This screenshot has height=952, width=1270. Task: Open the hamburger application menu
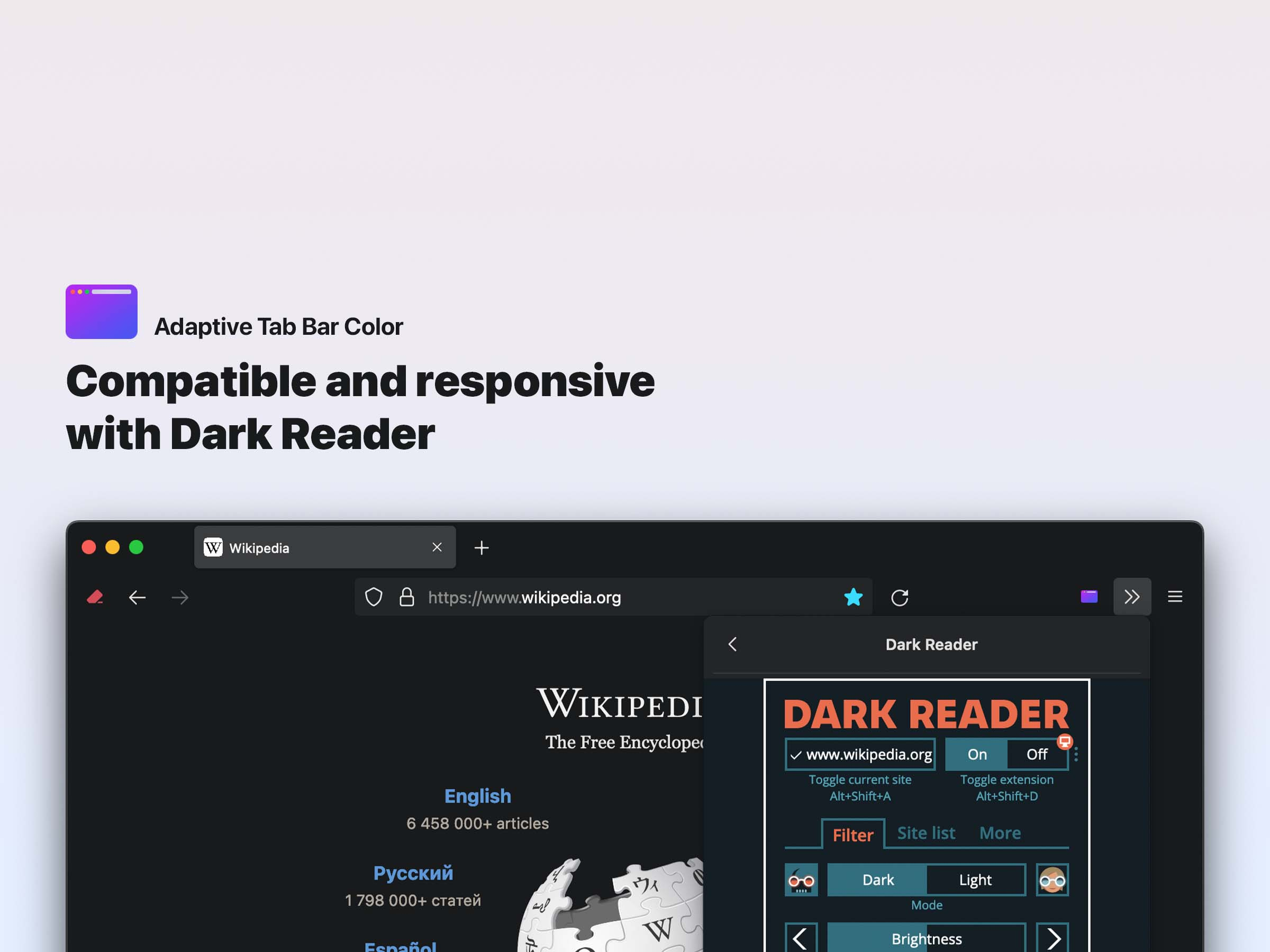click(1175, 597)
